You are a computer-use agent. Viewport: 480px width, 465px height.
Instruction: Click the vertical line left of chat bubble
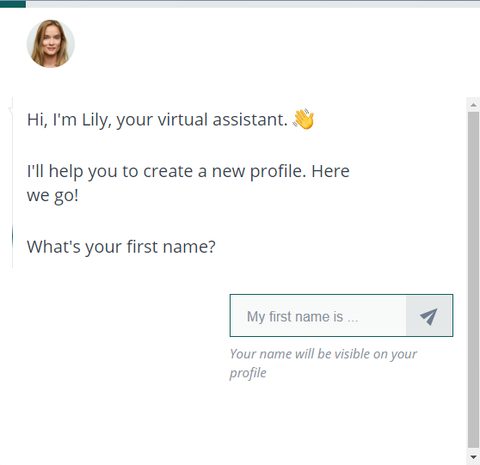[x=12, y=183]
